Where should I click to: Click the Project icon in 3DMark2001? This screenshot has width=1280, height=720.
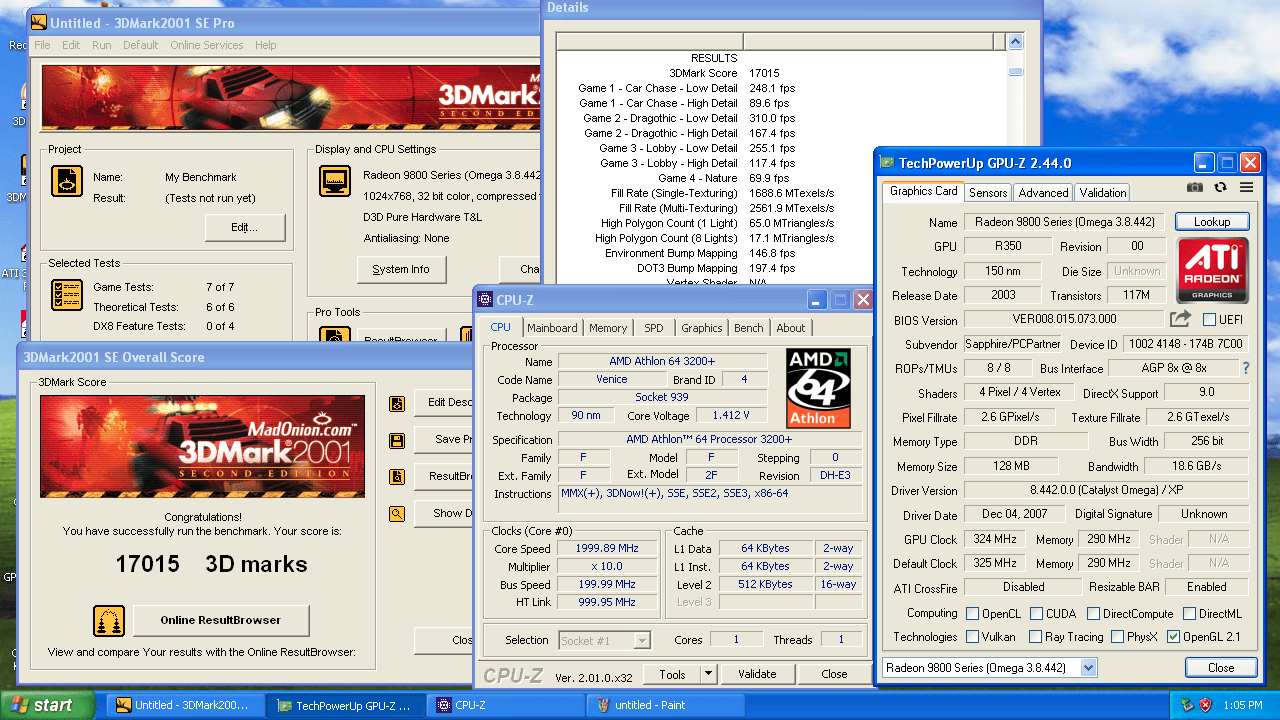coord(67,181)
